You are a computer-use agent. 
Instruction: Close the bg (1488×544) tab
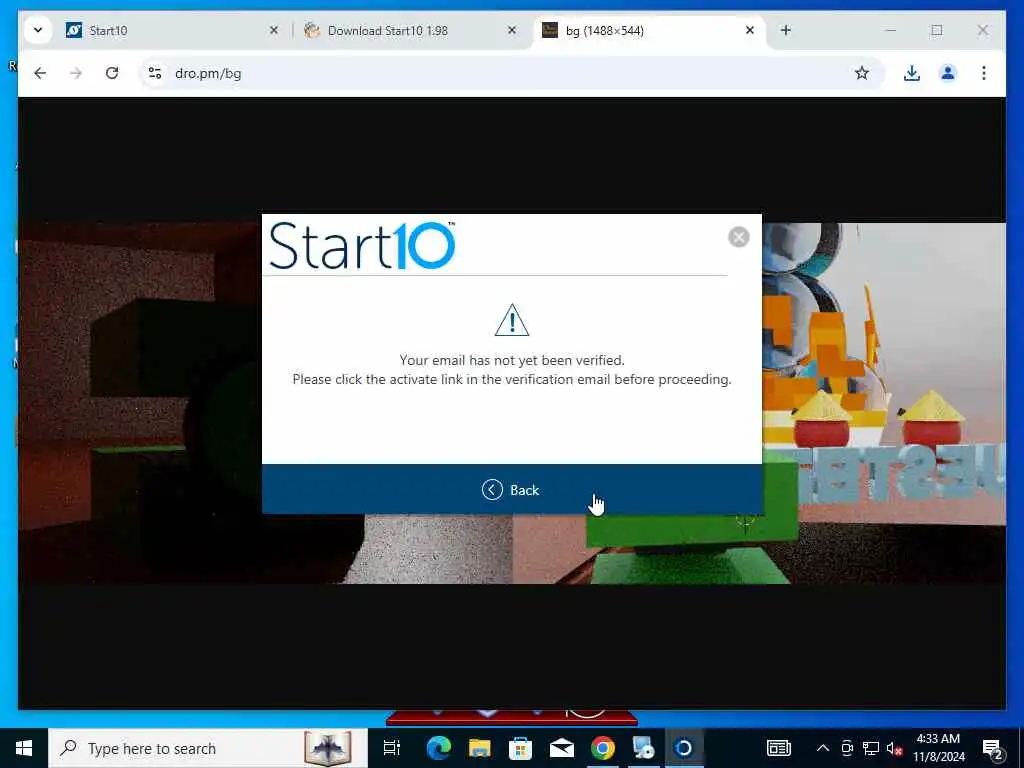tap(750, 30)
